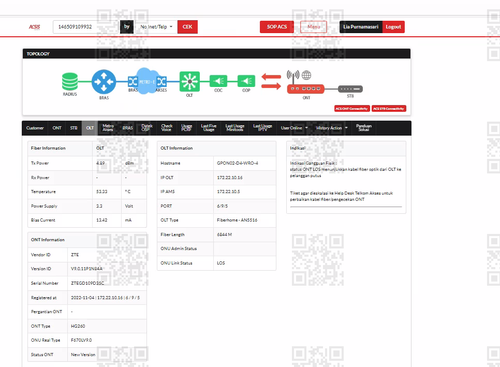Open the STB tab
Viewport: 500px width, 367px height.
pyautogui.click(x=74, y=128)
